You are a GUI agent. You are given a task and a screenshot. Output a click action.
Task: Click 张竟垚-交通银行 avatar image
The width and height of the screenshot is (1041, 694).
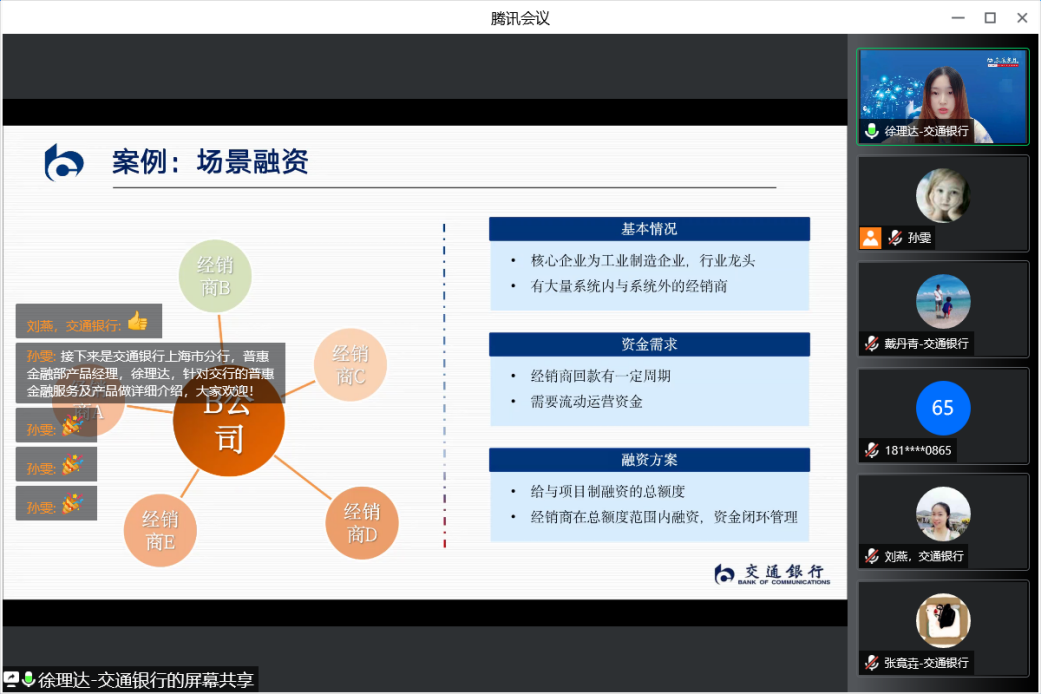(x=943, y=620)
